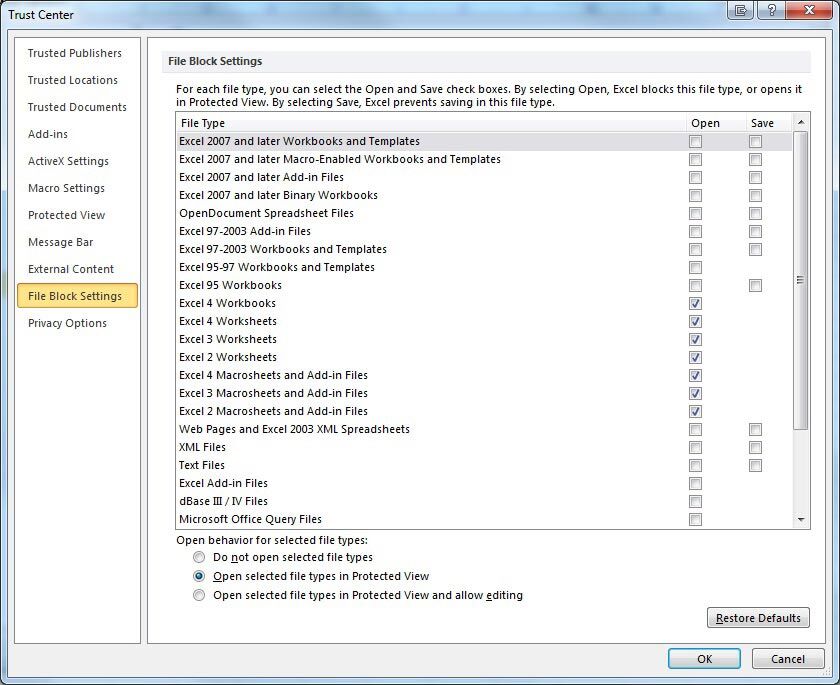Uncheck Open for Excel 3 Worksheets

click(x=695, y=339)
